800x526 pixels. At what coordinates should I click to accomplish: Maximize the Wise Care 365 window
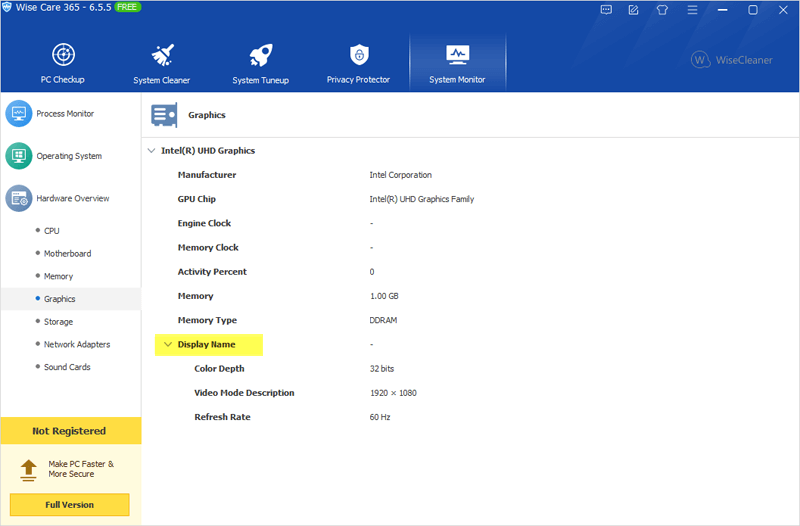[x=753, y=10]
